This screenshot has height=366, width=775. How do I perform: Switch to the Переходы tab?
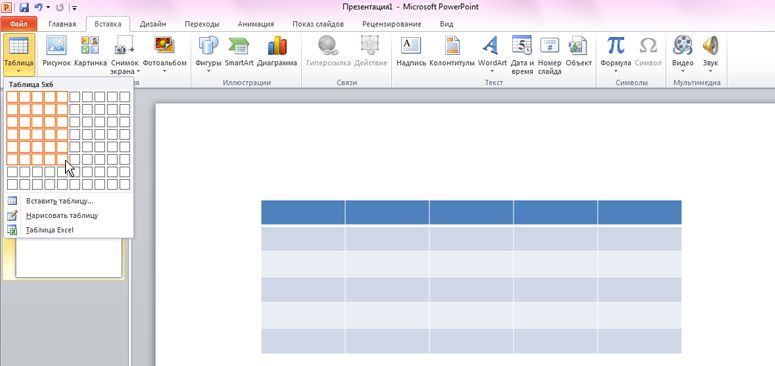click(x=202, y=24)
